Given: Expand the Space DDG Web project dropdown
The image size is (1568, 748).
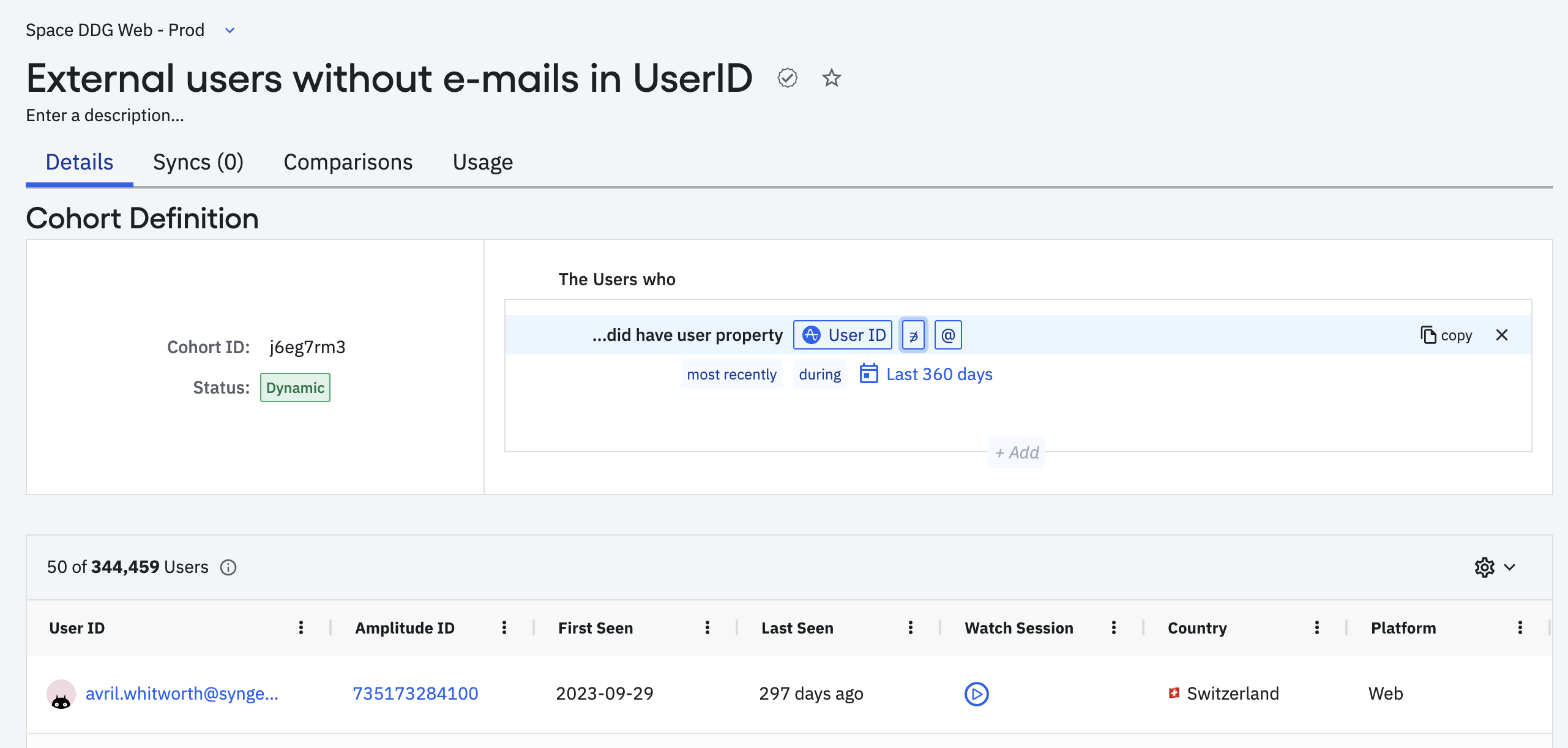Looking at the screenshot, I should click(x=230, y=31).
